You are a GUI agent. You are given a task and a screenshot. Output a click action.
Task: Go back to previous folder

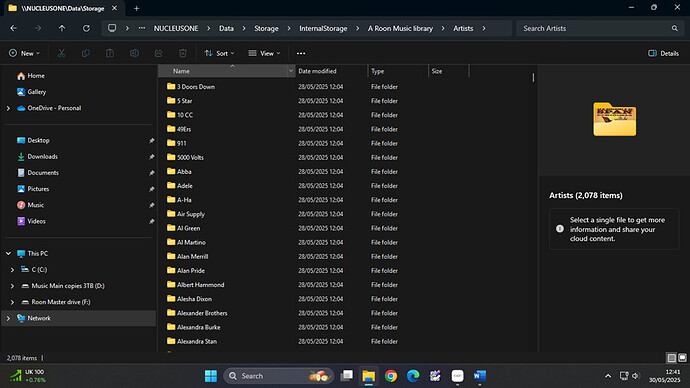click(14, 28)
